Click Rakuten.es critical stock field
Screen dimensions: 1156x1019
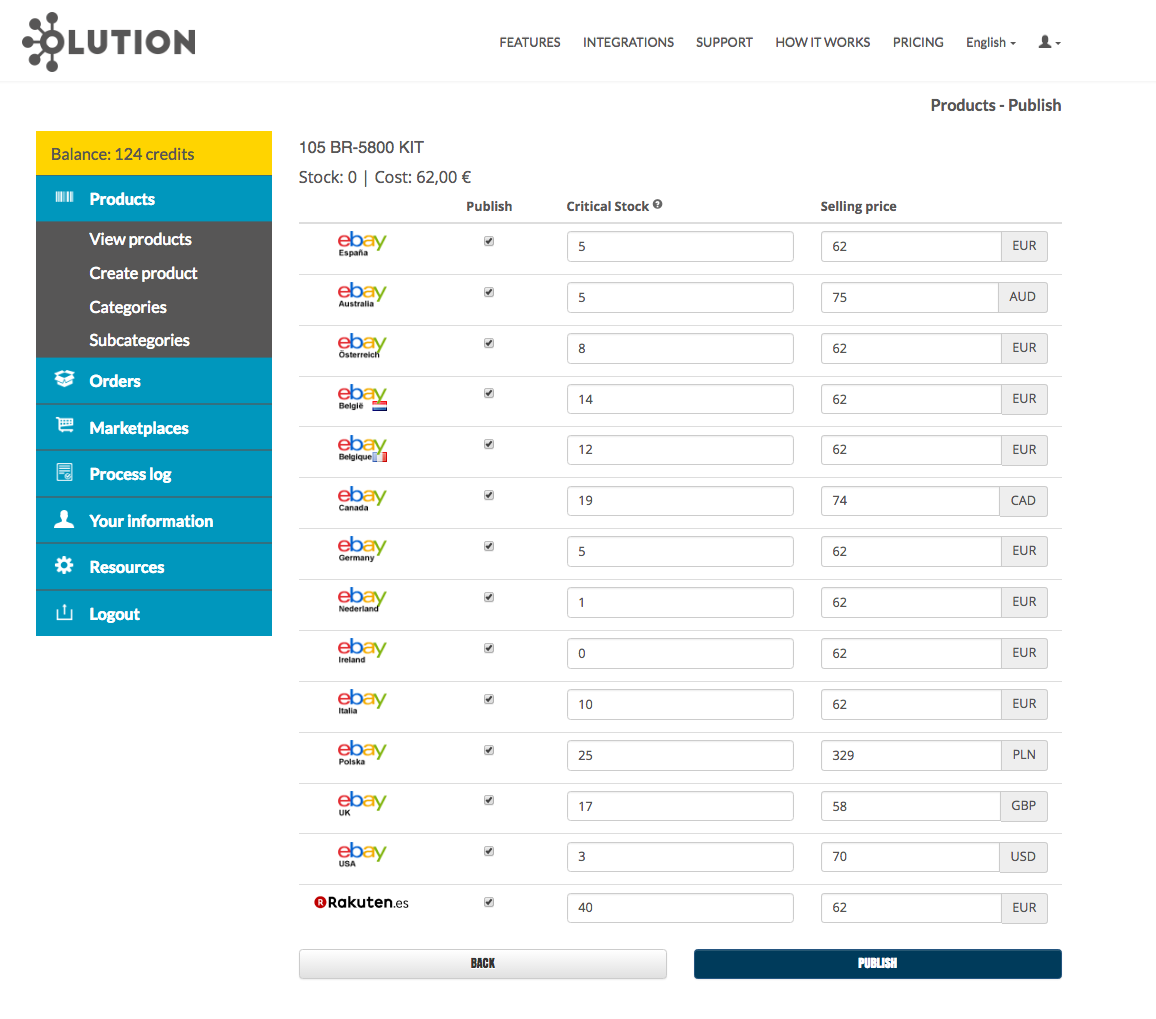coord(680,908)
